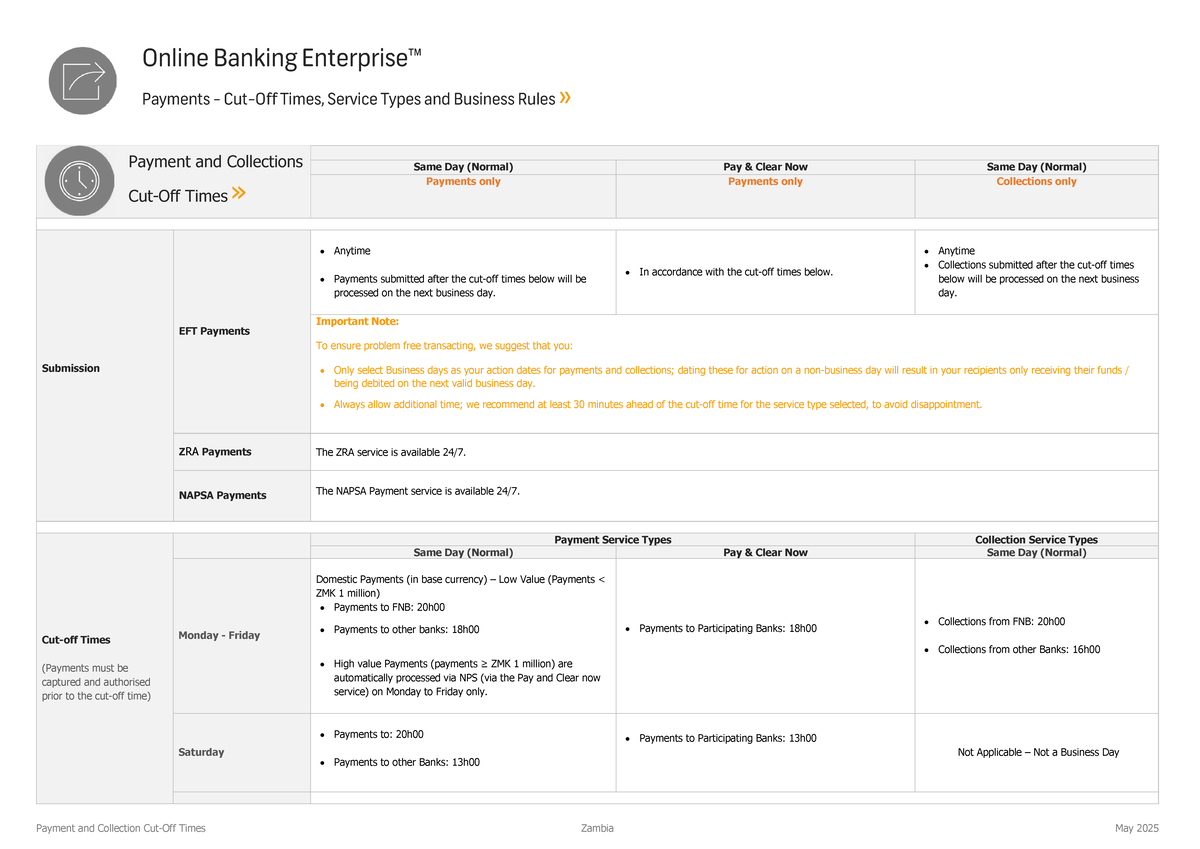1200x849 pixels.
Task: Click Payments to FNB: 20h00
Action: click(x=389, y=608)
